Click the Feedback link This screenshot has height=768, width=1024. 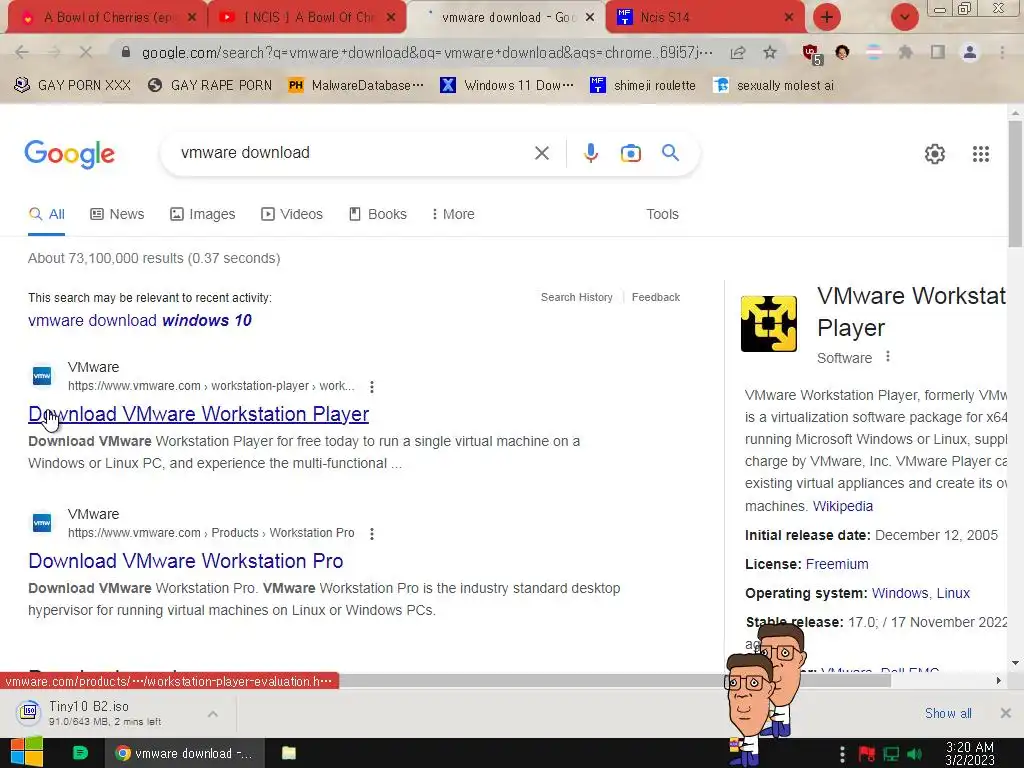(x=656, y=297)
